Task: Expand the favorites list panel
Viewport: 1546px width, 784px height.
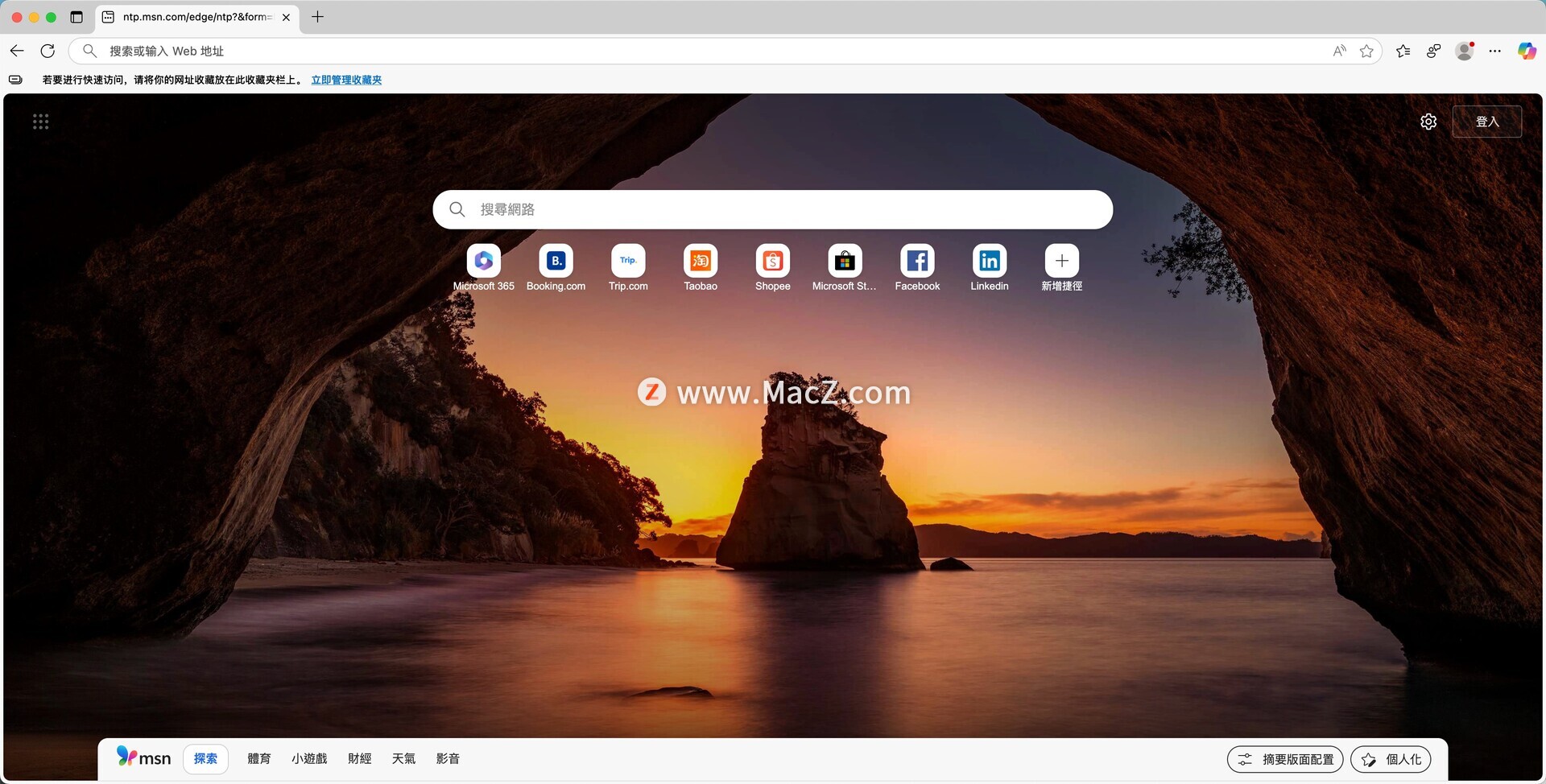Action: click(x=1403, y=52)
